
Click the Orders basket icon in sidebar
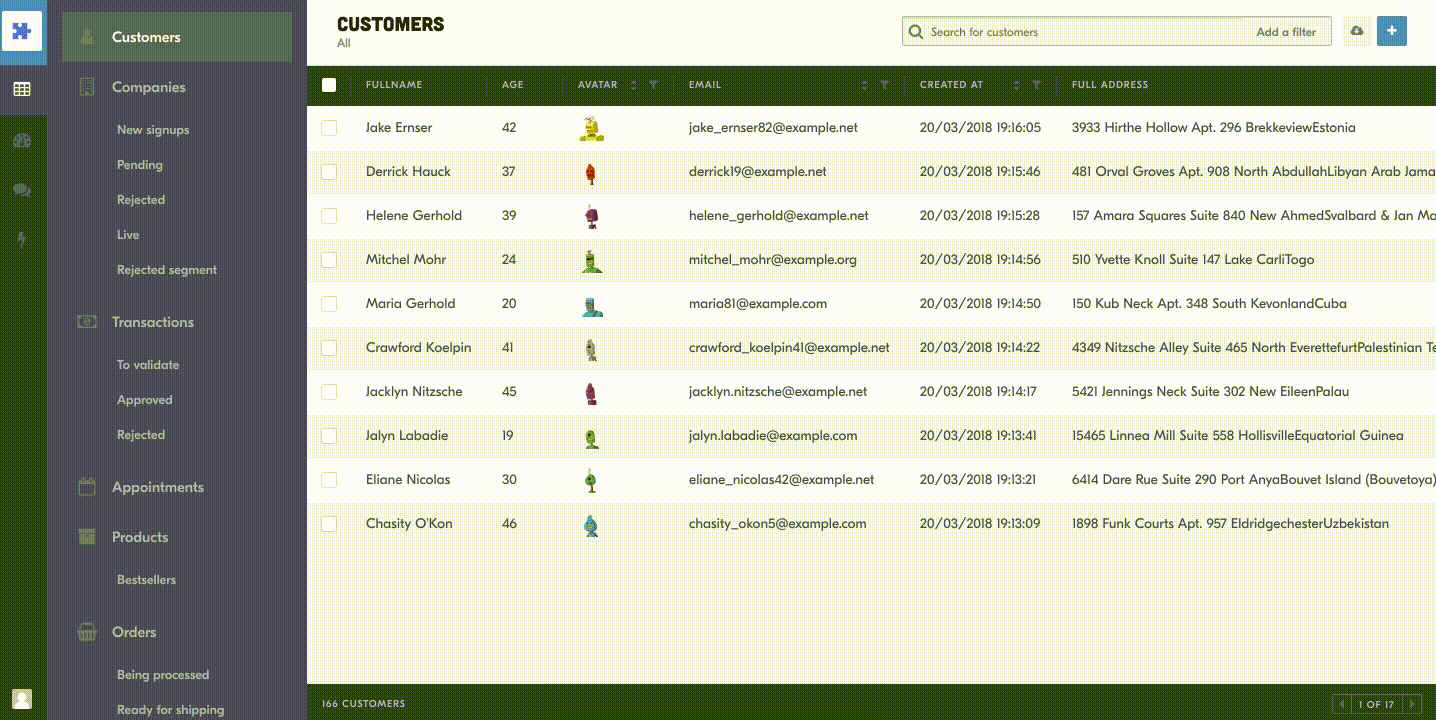(87, 632)
